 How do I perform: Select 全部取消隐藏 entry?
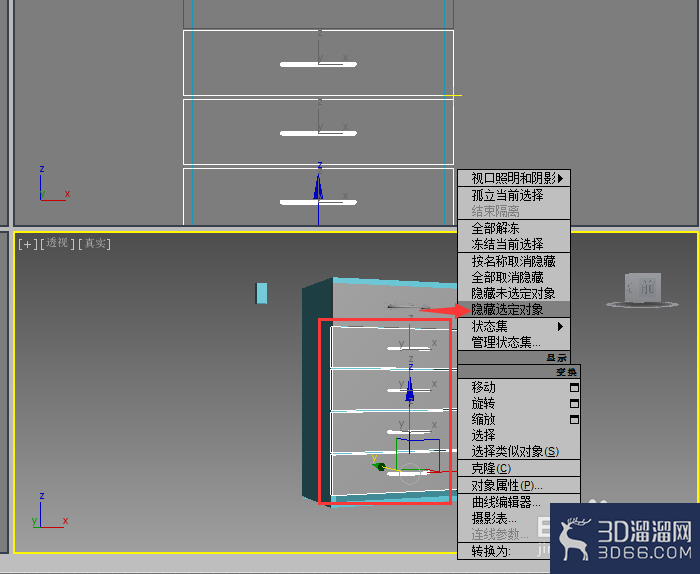514,277
